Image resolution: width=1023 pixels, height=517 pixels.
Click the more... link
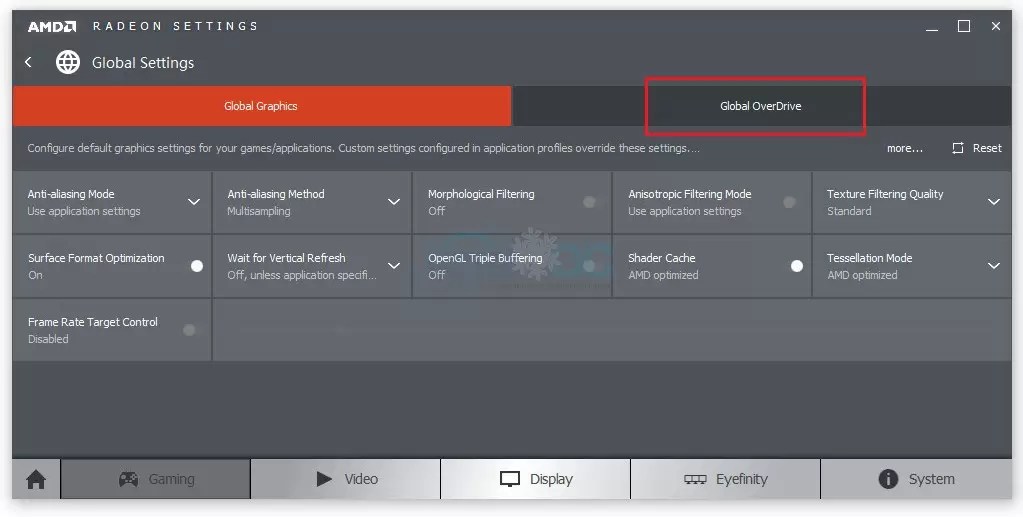pyautogui.click(x=905, y=148)
